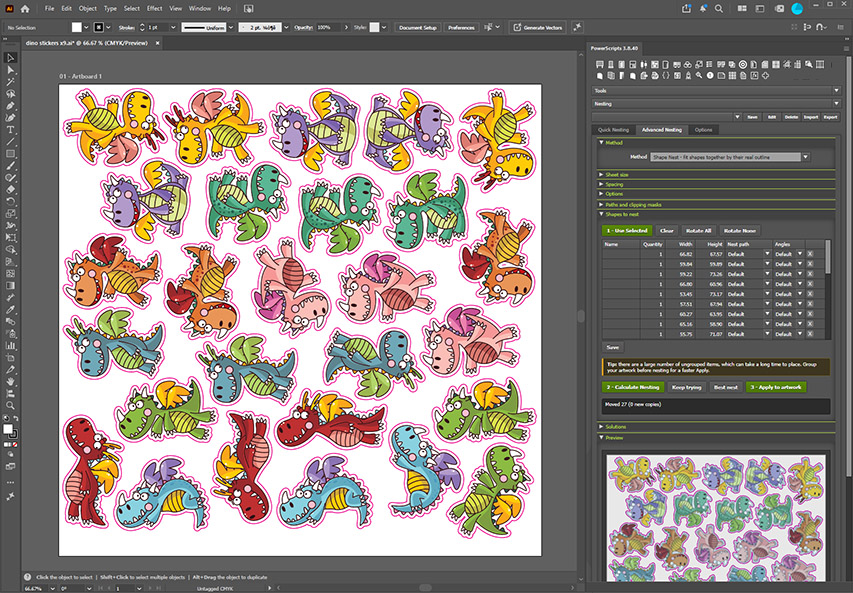The height and width of the screenshot is (593, 853).
Task: Click 2 - Calculate Nesting button
Action: 633,387
